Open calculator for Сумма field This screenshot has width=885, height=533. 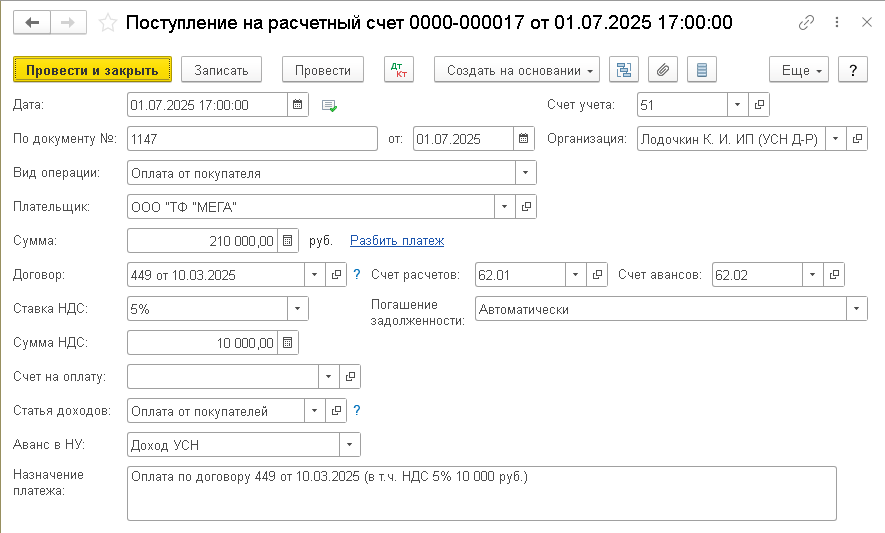[288, 240]
